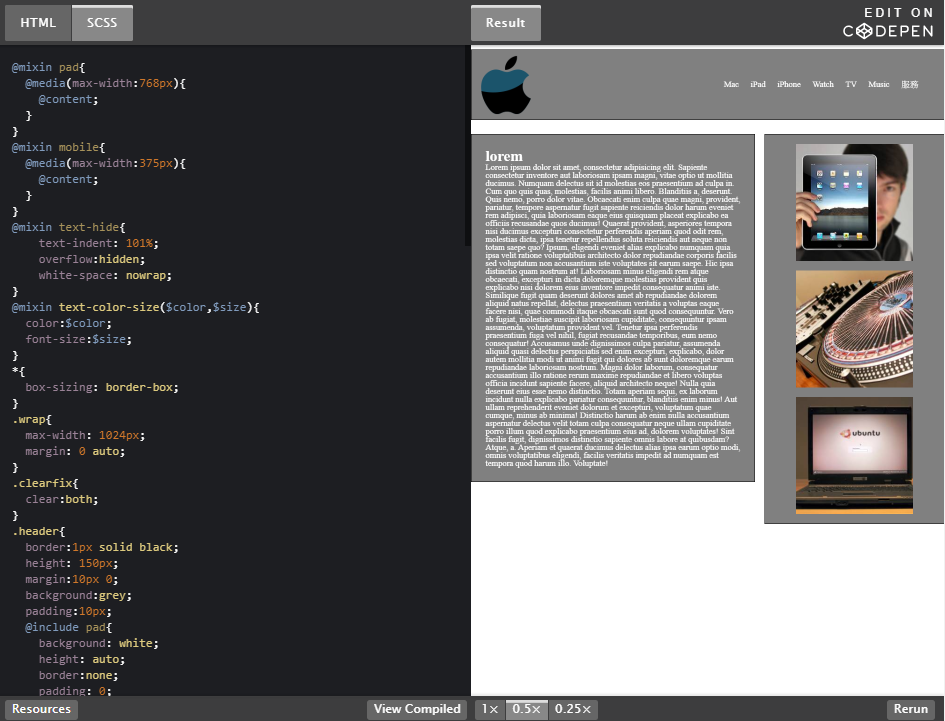Set preview zoom to 1×

(x=490, y=709)
